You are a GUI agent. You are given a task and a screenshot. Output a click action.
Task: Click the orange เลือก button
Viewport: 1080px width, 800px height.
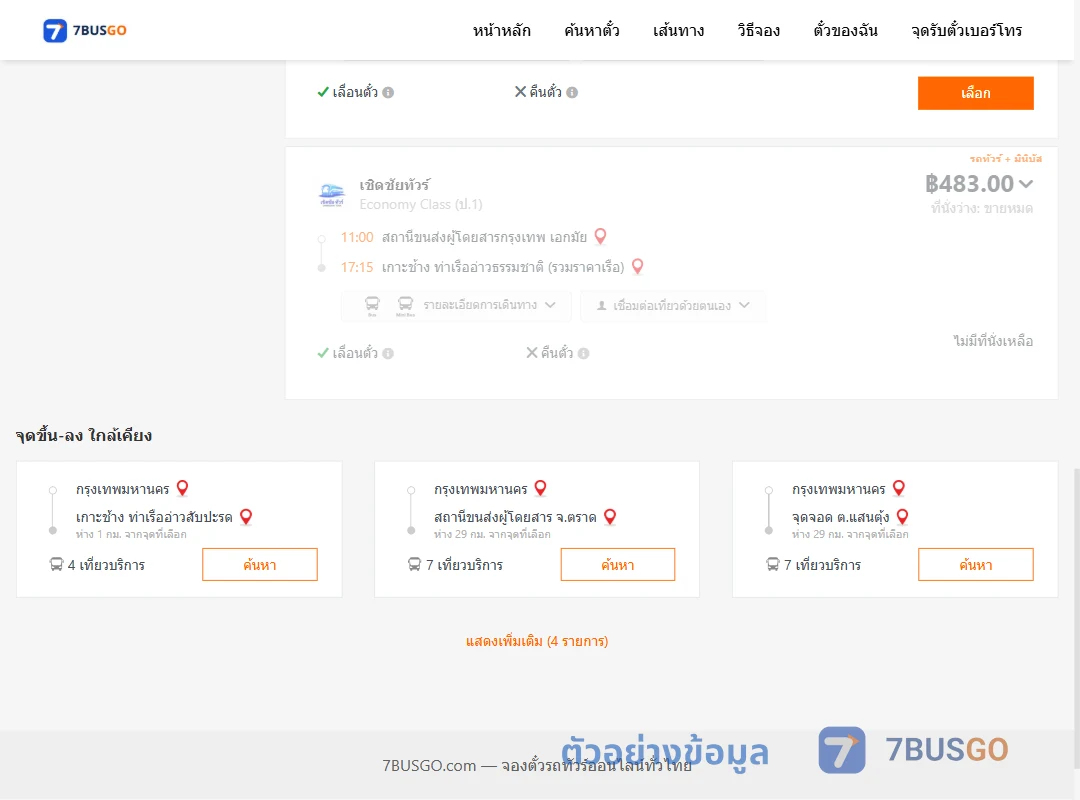[x=975, y=93]
